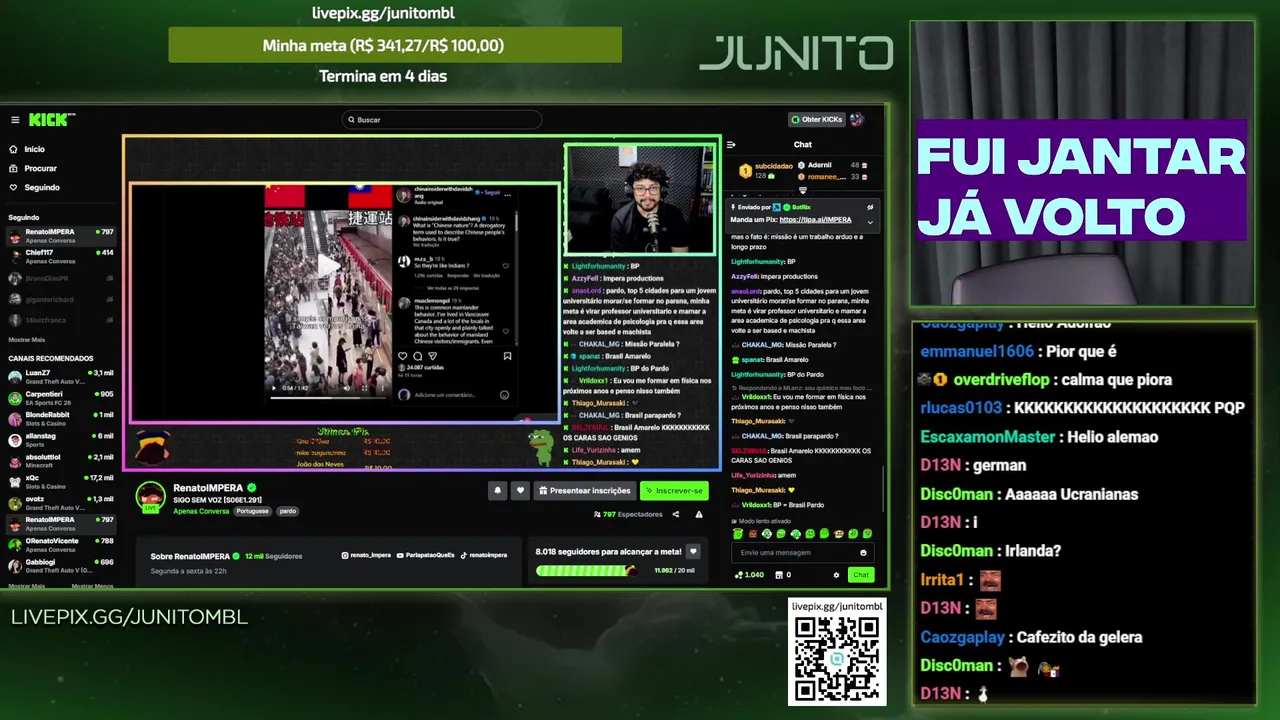Open Chief117 channel in followed list
The height and width of the screenshot is (720, 1280).
60,256
